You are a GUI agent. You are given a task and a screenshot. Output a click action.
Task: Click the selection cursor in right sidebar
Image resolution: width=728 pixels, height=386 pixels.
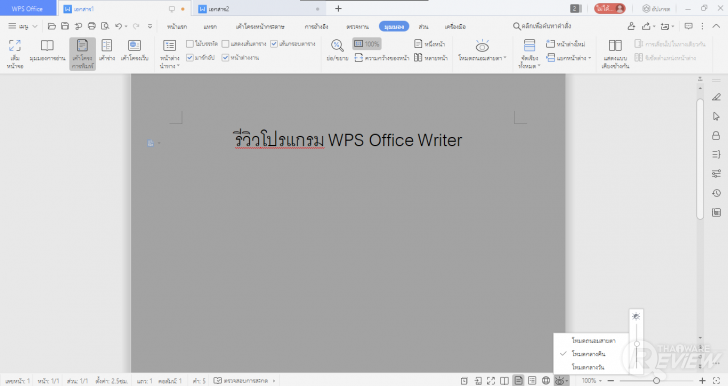point(716,116)
